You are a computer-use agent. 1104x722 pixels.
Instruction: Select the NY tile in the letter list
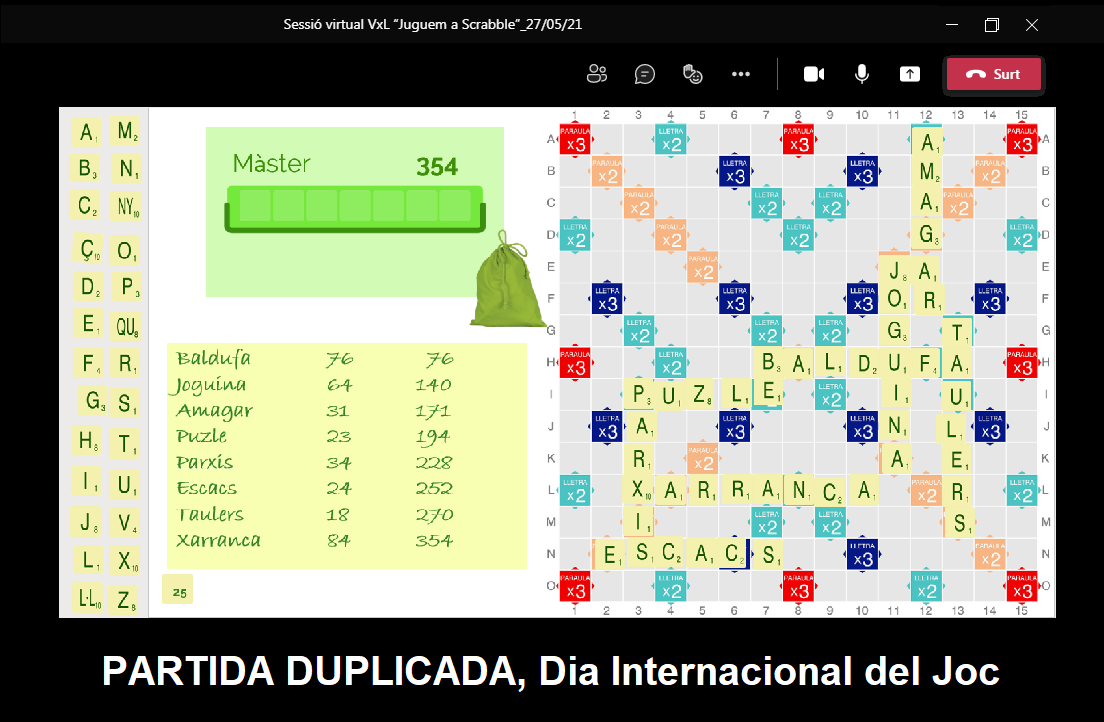point(126,207)
